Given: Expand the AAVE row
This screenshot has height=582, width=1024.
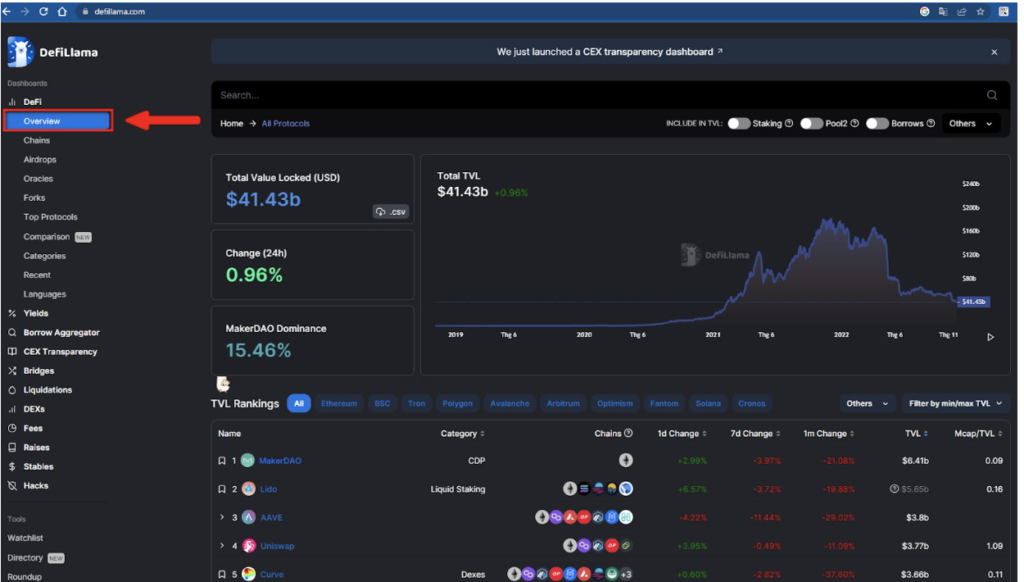Looking at the screenshot, I should (x=222, y=517).
